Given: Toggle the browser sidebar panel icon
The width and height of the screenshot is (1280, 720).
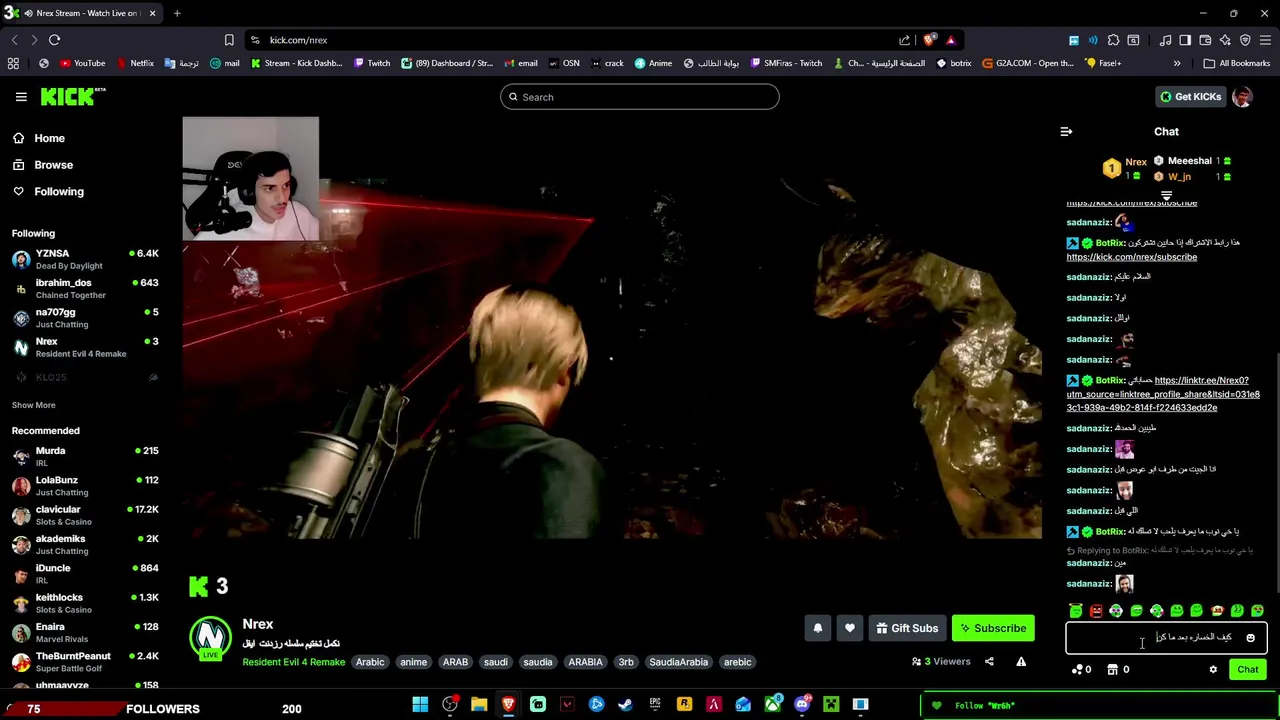Looking at the screenshot, I should (1185, 40).
